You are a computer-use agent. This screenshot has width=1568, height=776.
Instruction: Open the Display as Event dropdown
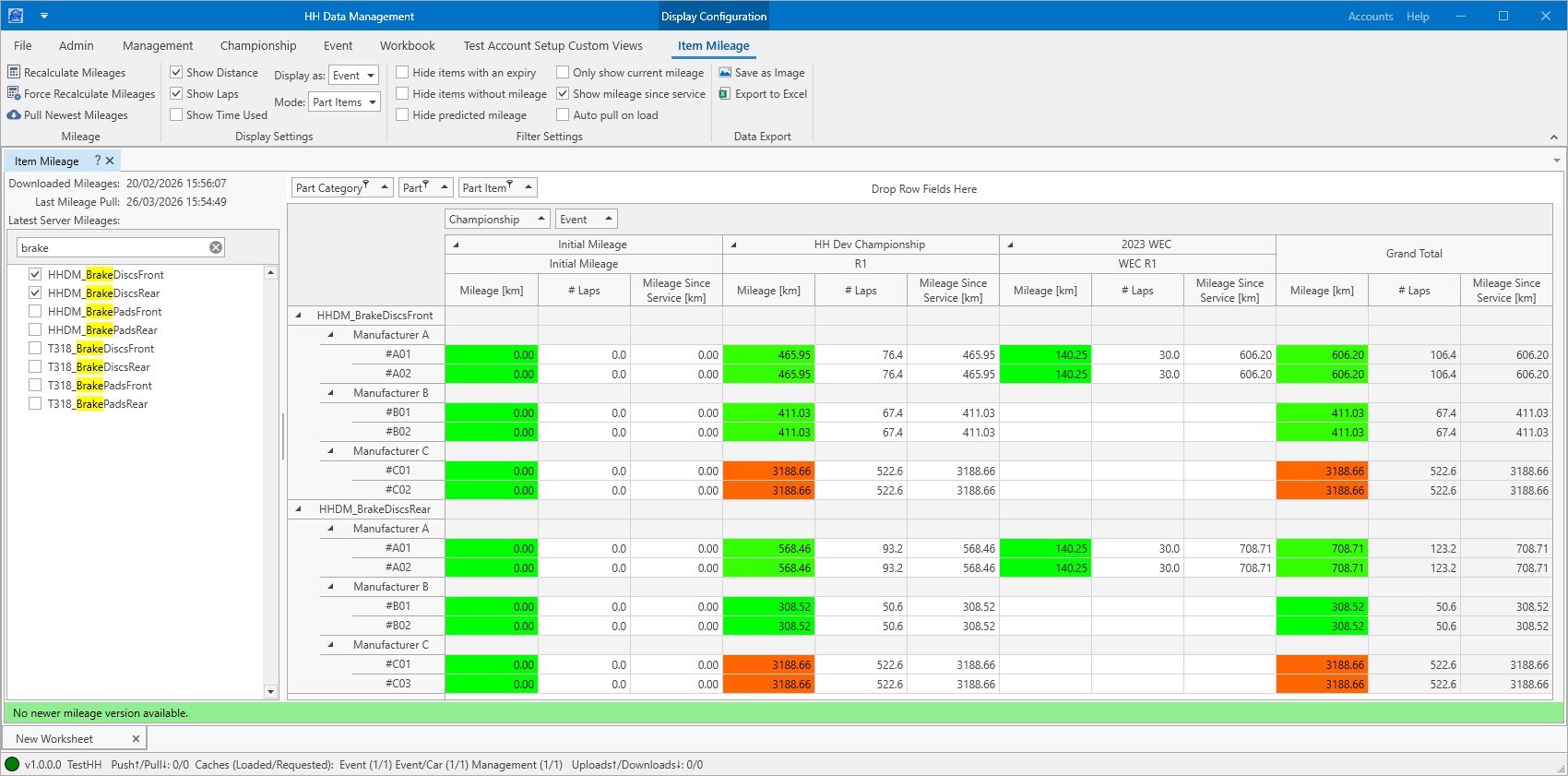click(353, 76)
